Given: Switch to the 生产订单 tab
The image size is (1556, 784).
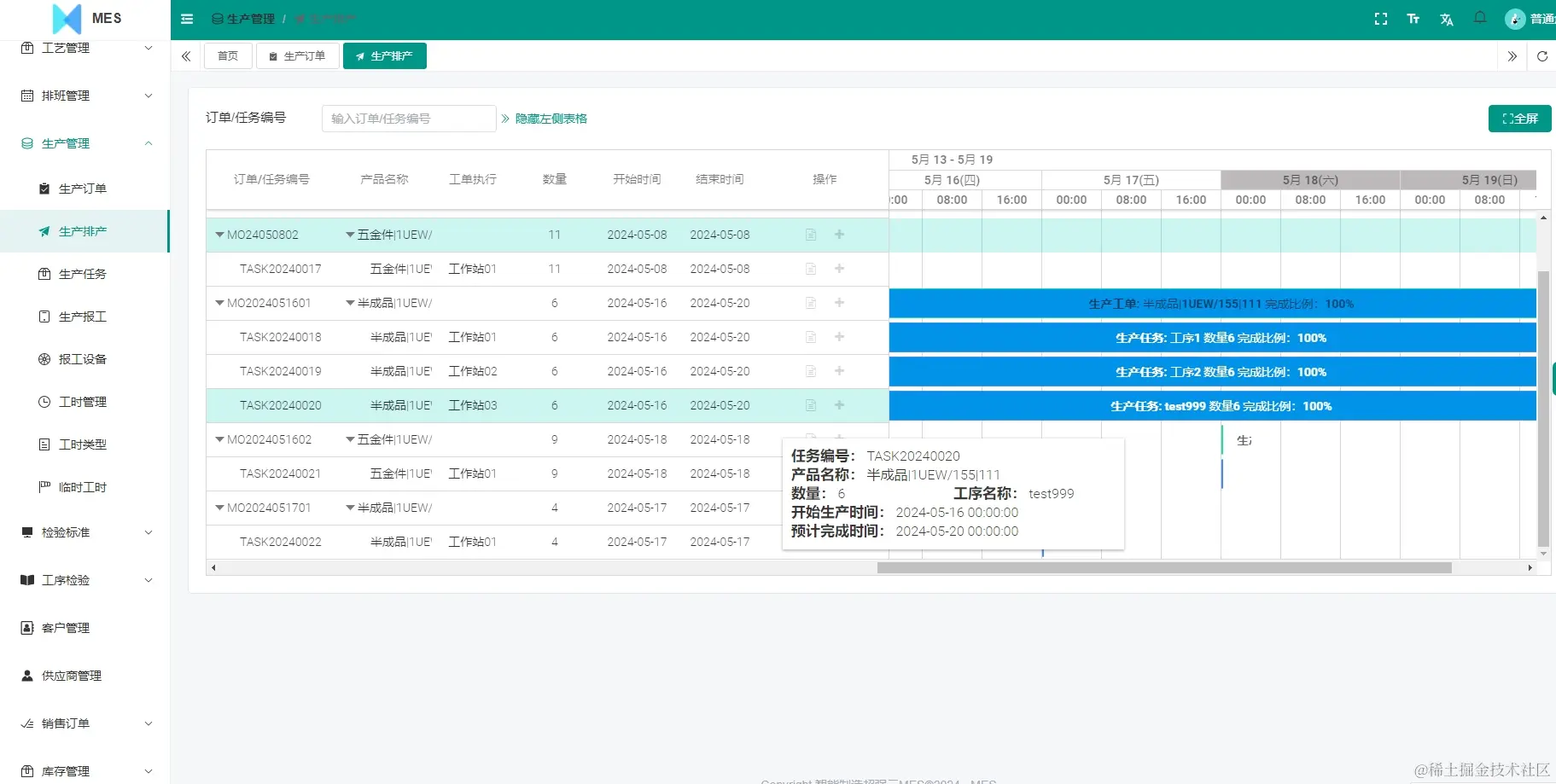Looking at the screenshot, I should 297,55.
